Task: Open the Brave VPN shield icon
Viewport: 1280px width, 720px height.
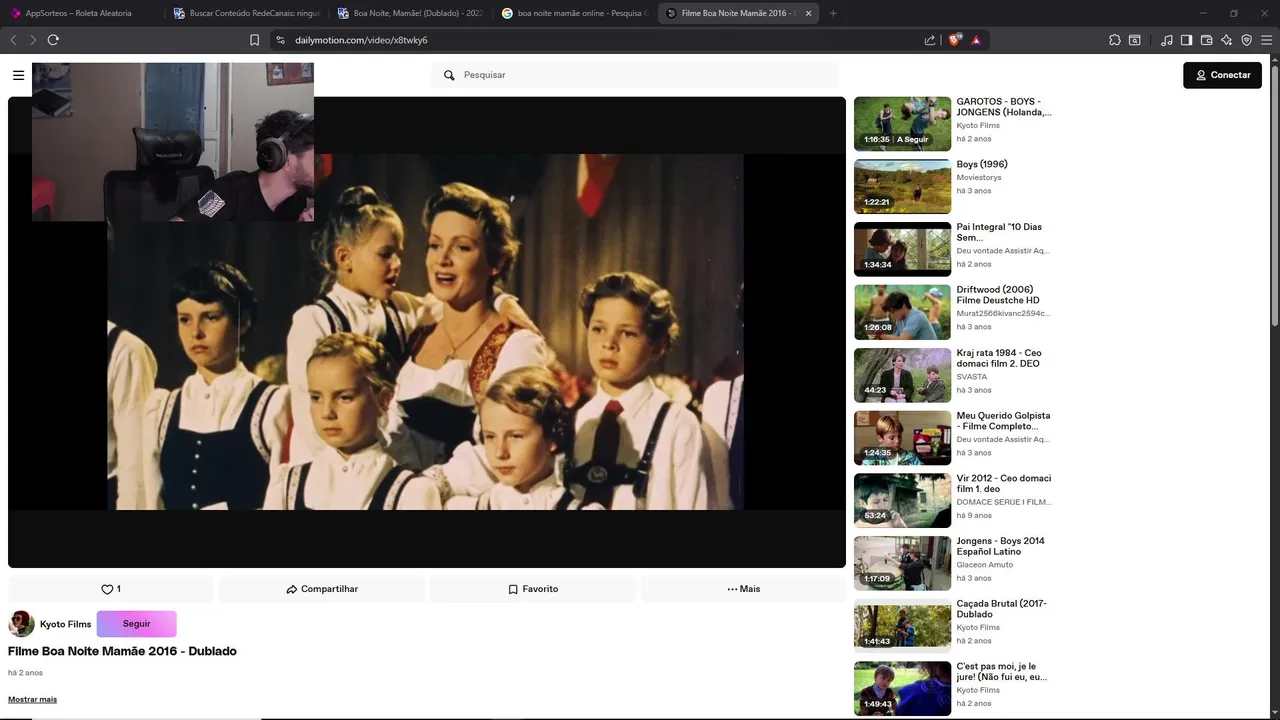Action: tap(1246, 40)
